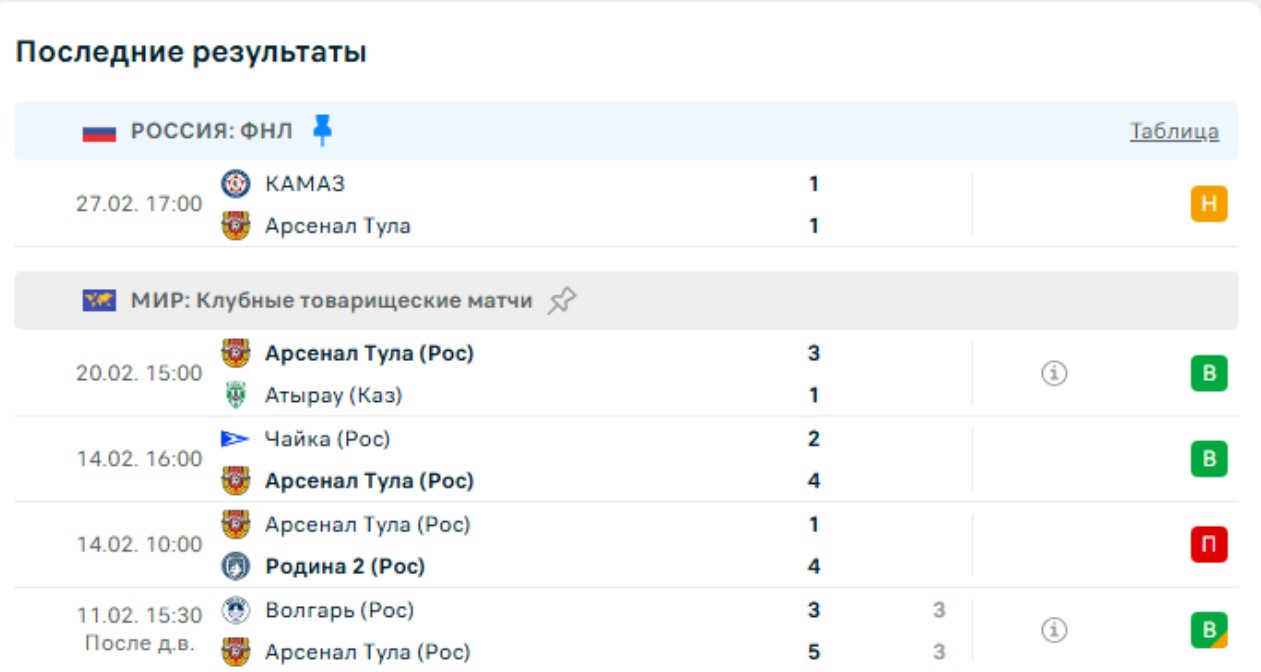This screenshot has width=1261, height=672.
Task: Click the Родина 2 team logo
Action: click(x=236, y=566)
